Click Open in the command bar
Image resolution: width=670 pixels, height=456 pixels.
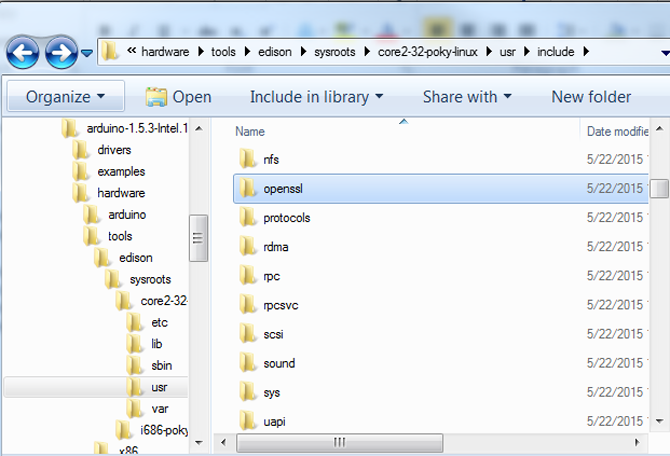coord(179,97)
